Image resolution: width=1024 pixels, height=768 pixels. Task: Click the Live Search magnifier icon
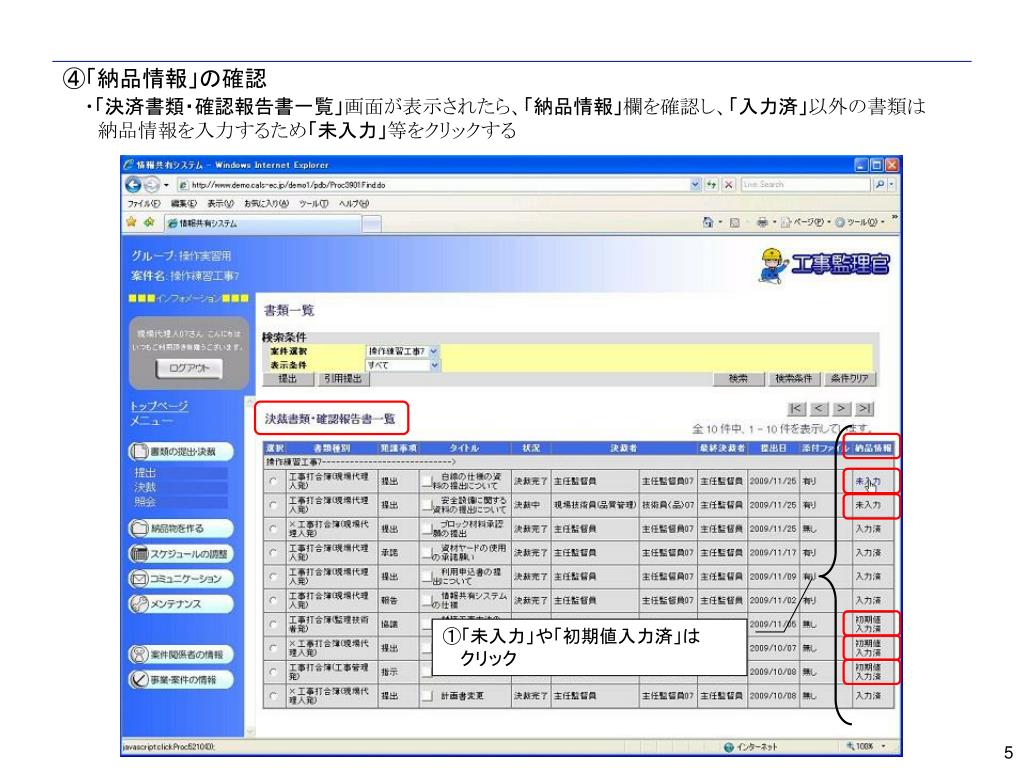point(880,185)
